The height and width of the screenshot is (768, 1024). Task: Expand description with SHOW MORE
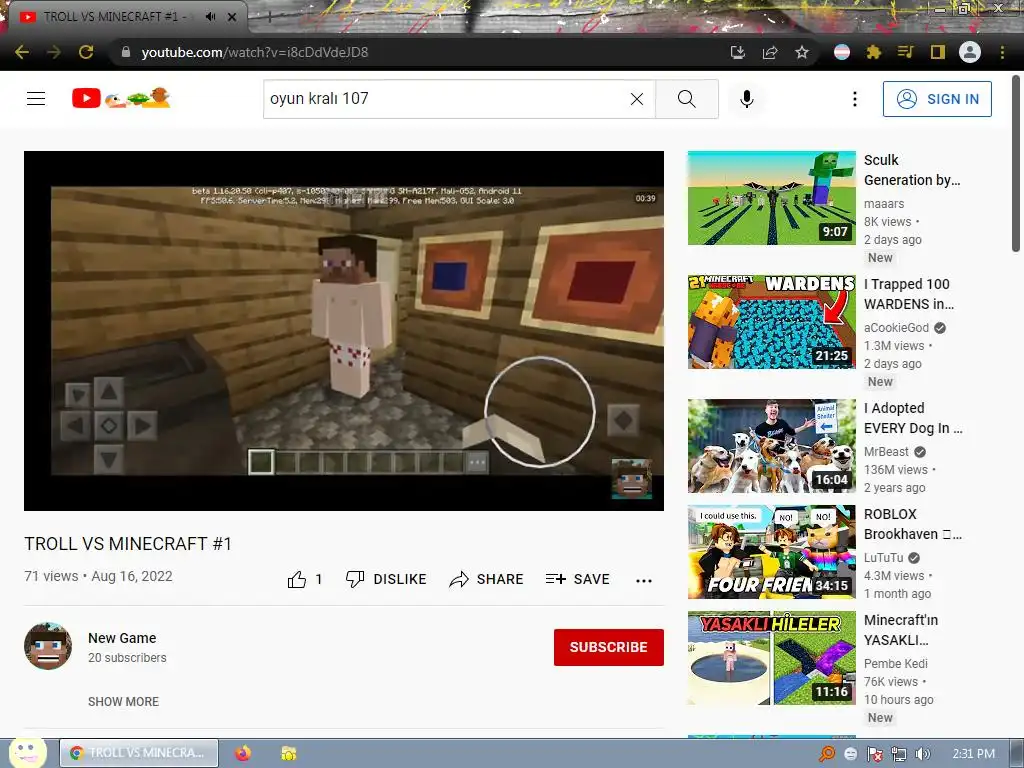tap(123, 701)
